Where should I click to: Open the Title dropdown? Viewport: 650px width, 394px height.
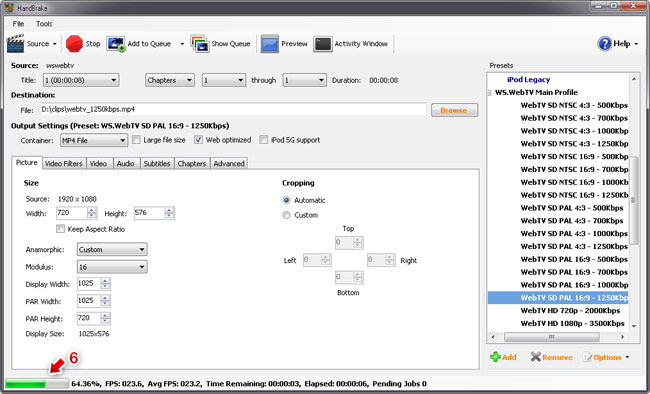pos(81,80)
